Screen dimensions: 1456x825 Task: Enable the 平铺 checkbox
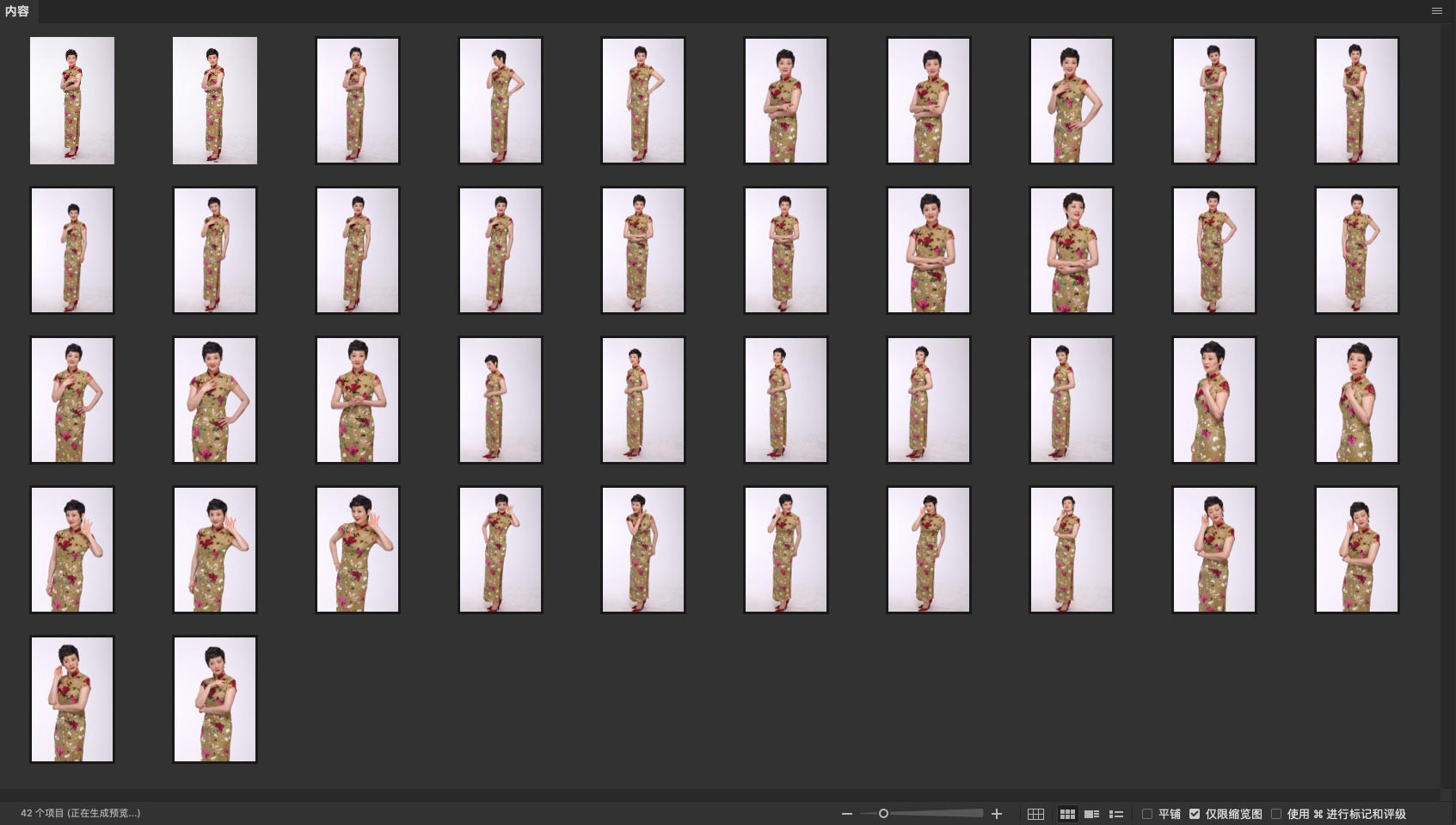point(1147,814)
